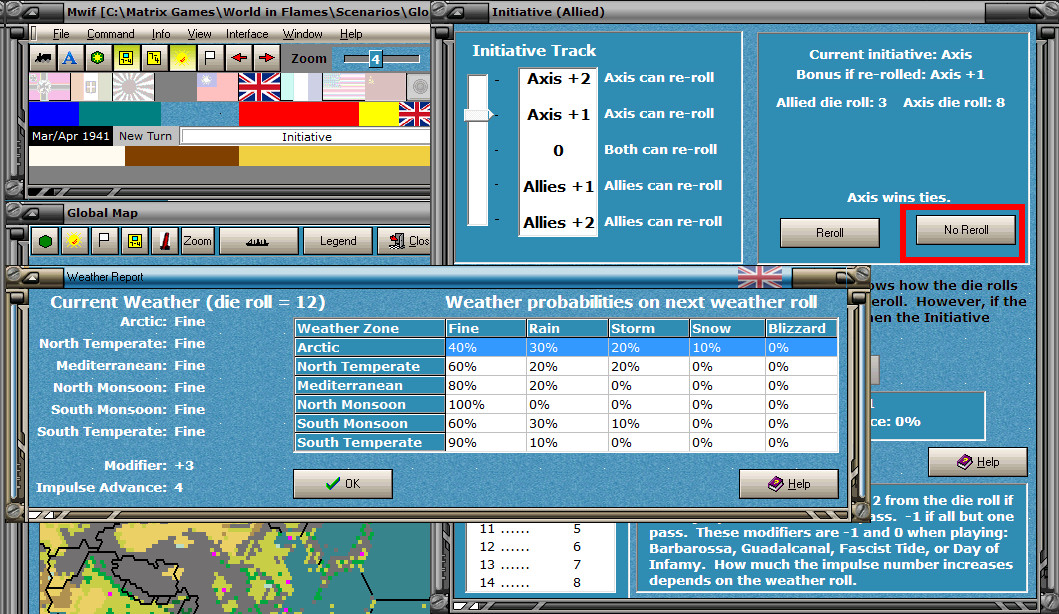The height and width of the screenshot is (614, 1059).
Task: Click the round button after the flags
Action: (x=419, y=87)
